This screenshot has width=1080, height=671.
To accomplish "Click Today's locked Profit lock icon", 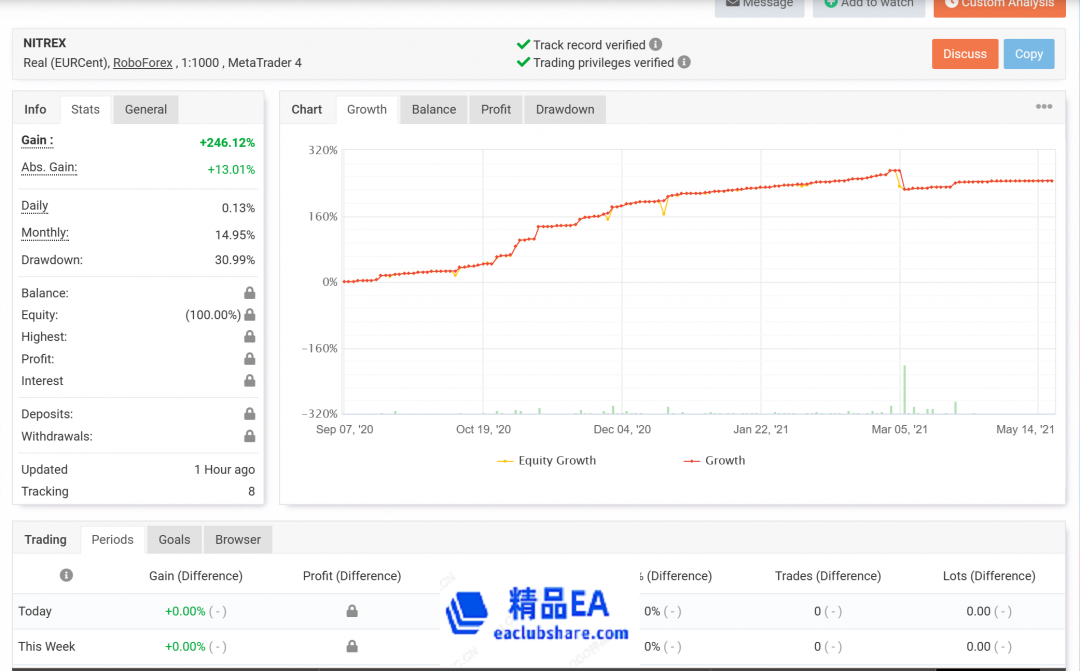I will pyautogui.click(x=351, y=611).
